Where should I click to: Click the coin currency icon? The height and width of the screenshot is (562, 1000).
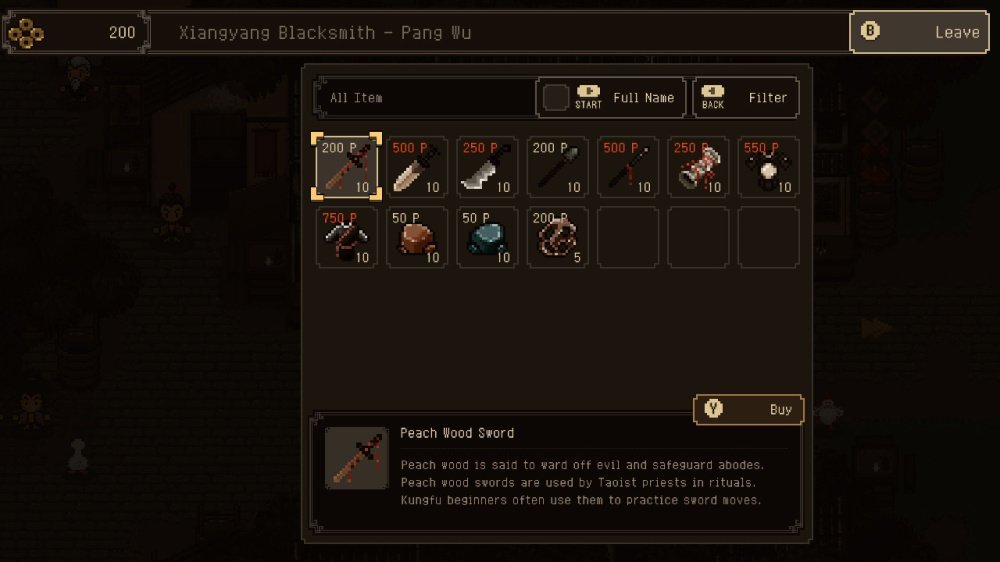[x=26, y=33]
